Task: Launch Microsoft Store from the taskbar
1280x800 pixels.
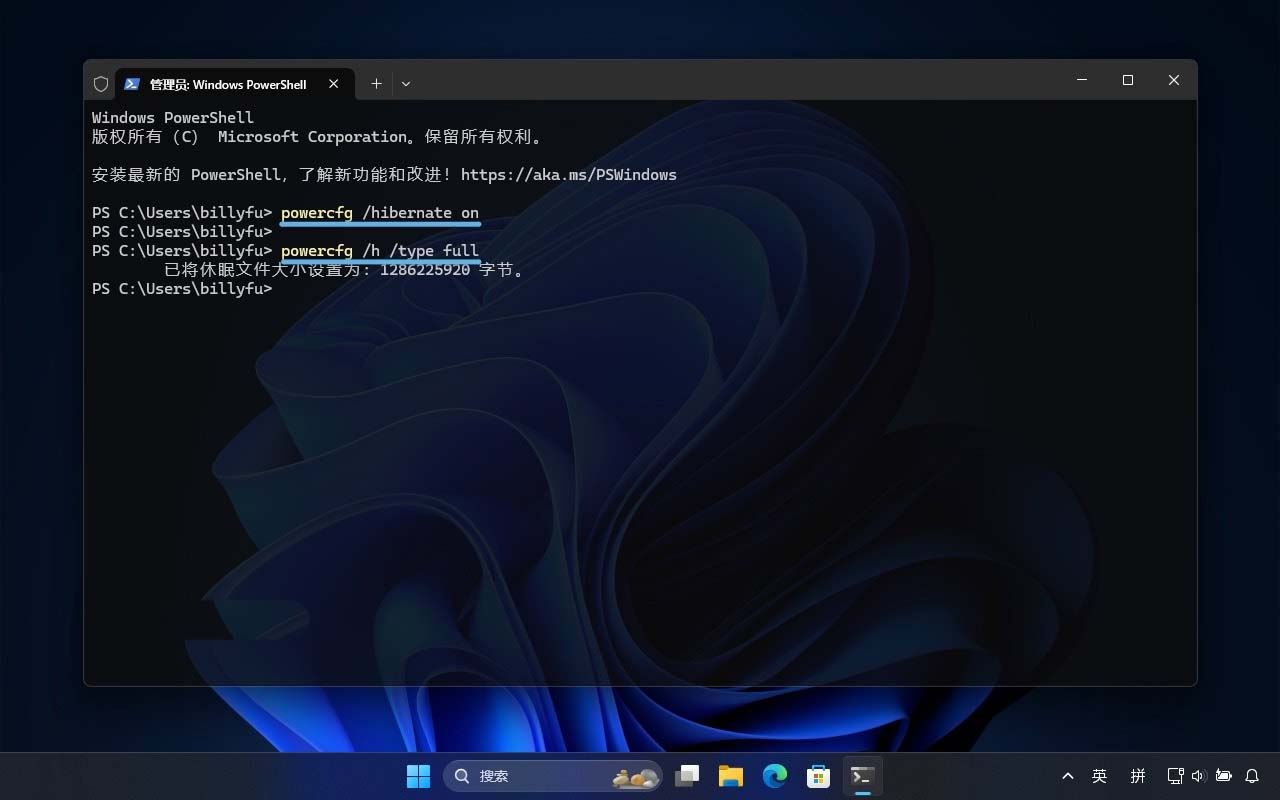Action: [818, 775]
